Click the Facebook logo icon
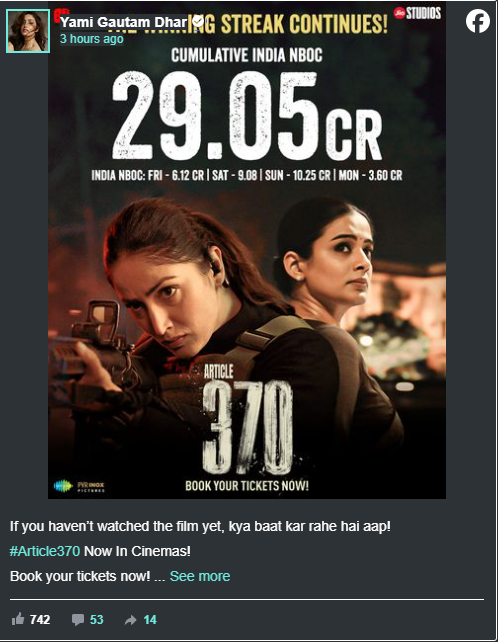The image size is (498, 642). (x=478, y=21)
